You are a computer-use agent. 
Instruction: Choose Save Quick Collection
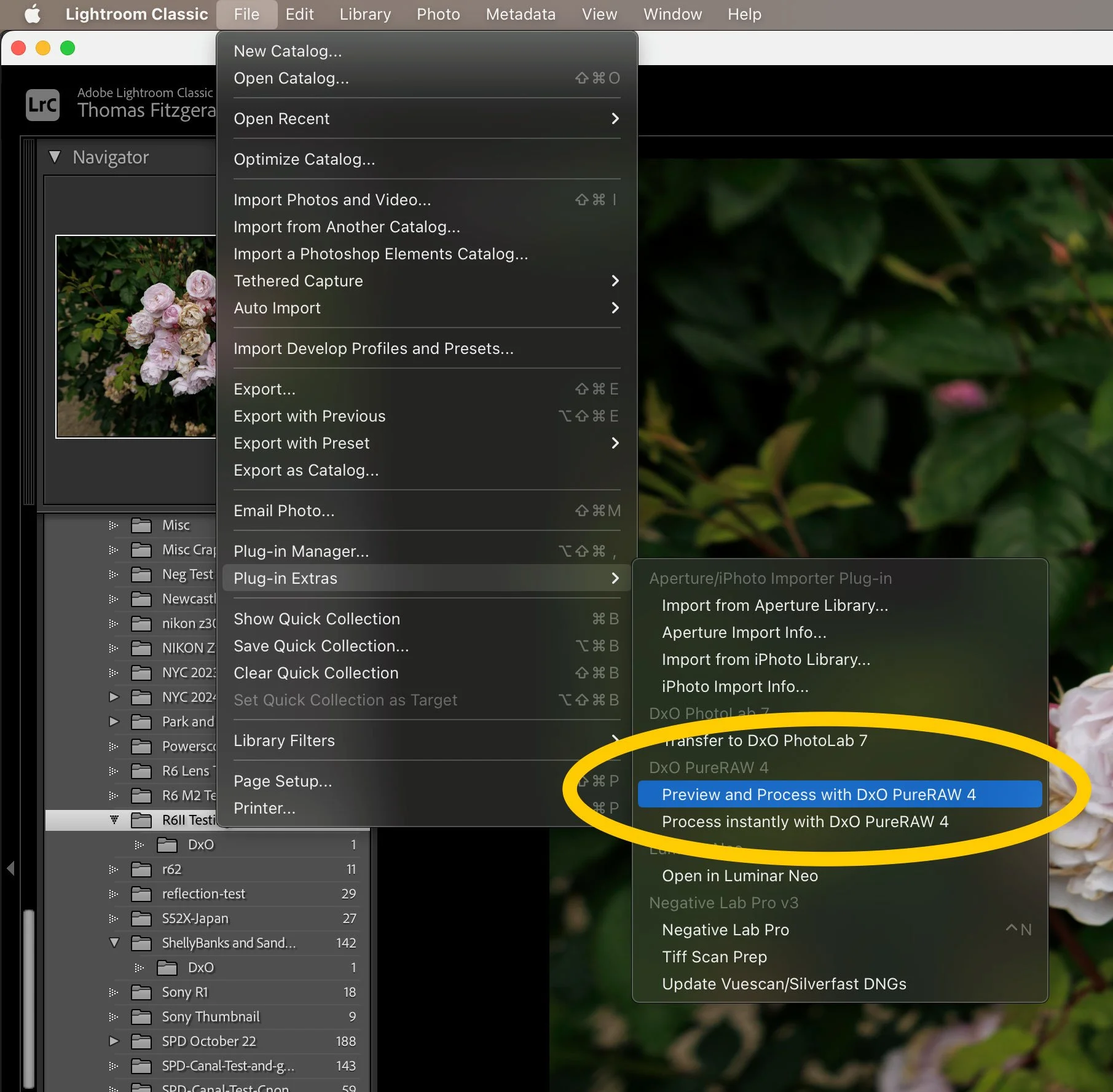click(x=427, y=646)
